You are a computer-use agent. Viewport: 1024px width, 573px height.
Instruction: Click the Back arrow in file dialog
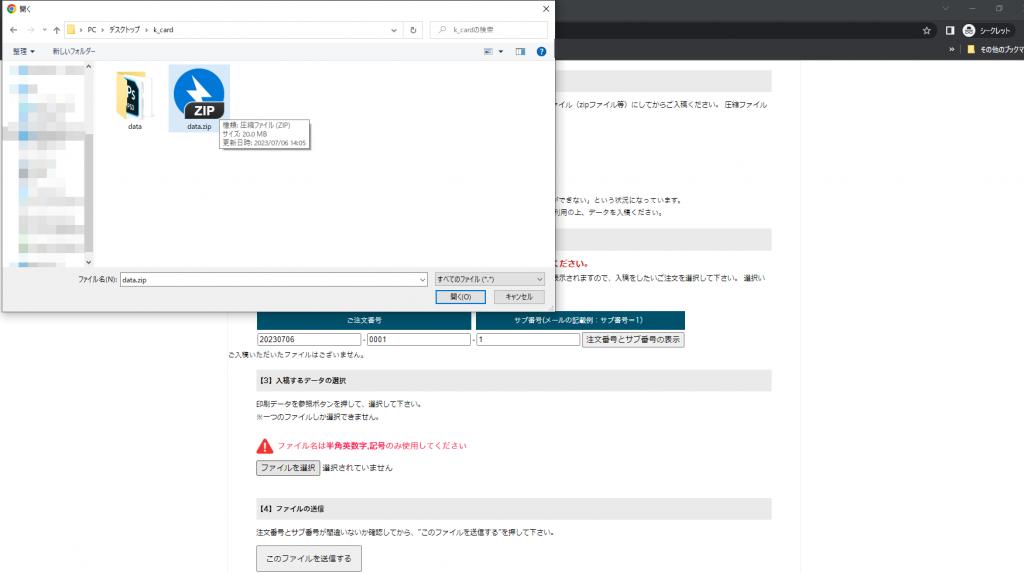click(x=11, y=30)
